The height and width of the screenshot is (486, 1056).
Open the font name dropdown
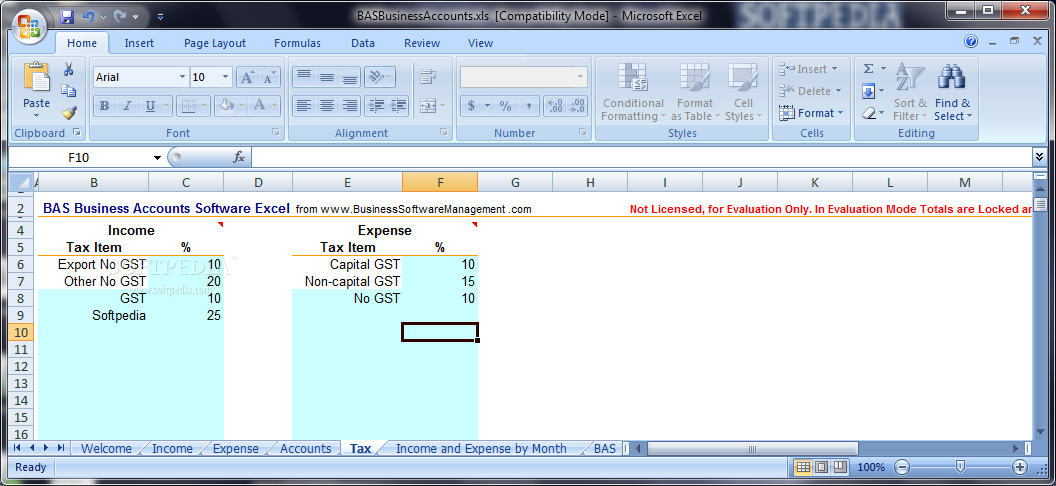tap(182, 77)
